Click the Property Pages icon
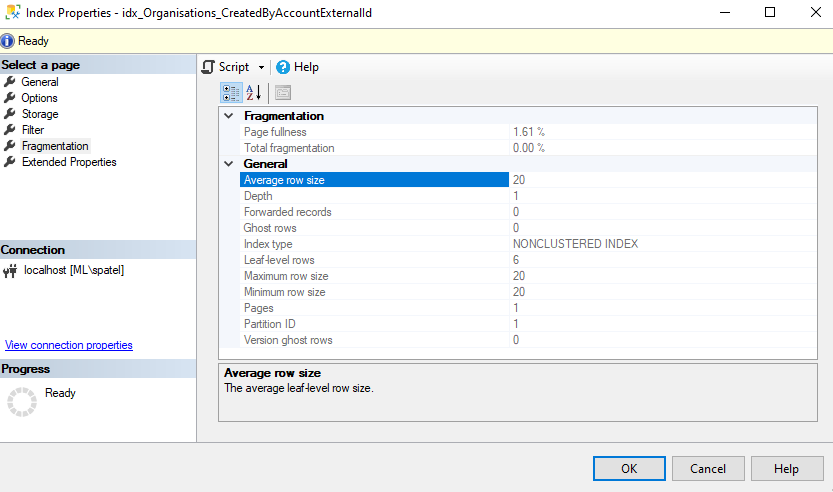The image size is (833, 492). click(x=283, y=93)
